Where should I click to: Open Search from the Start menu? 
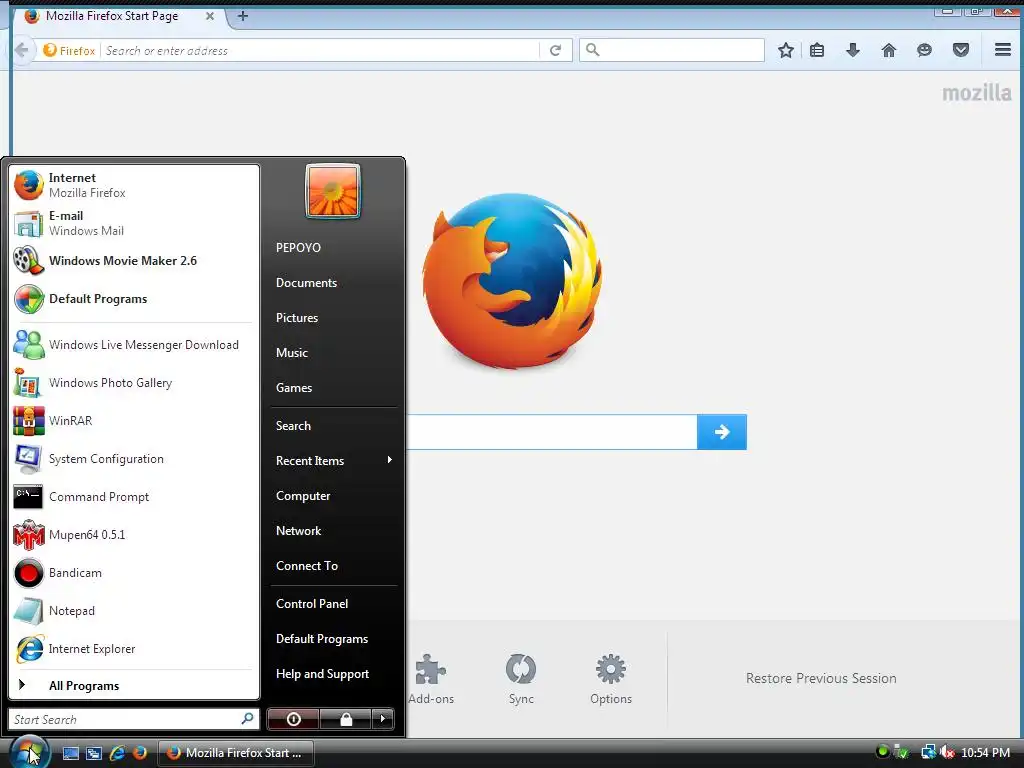(x=293, y=426)
